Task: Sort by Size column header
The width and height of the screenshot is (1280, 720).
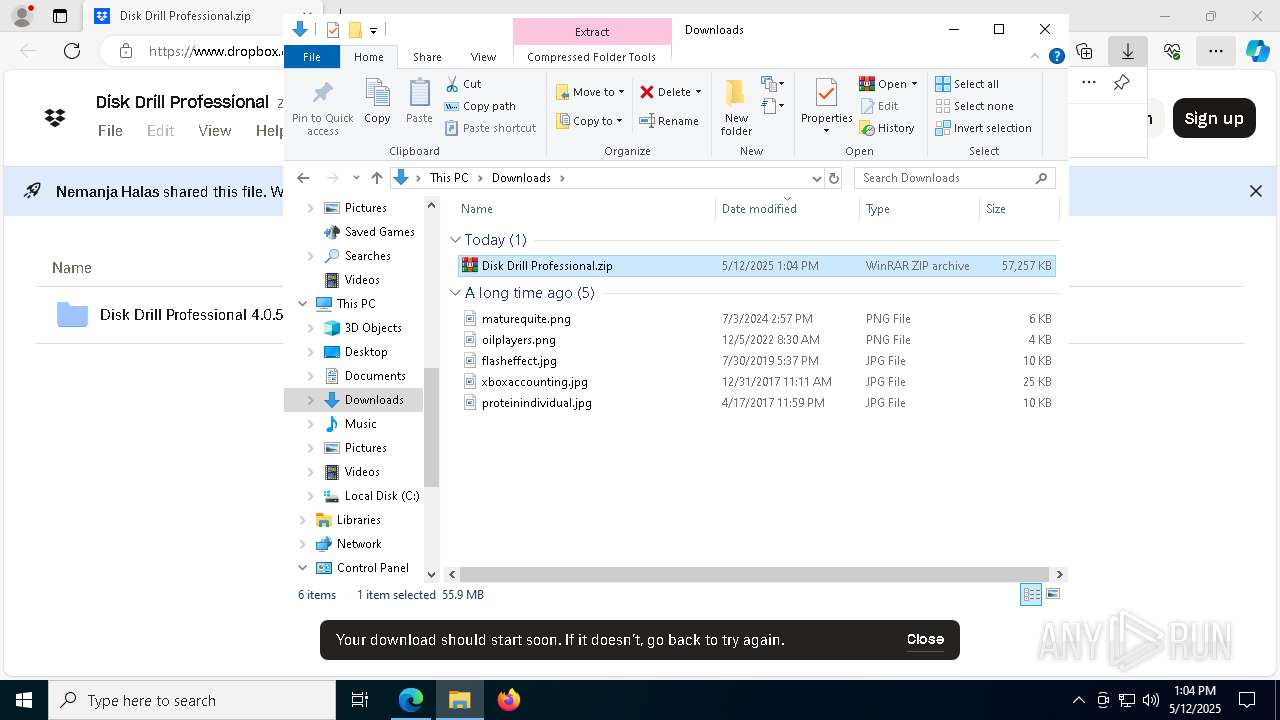Action: pos(1017,209)
